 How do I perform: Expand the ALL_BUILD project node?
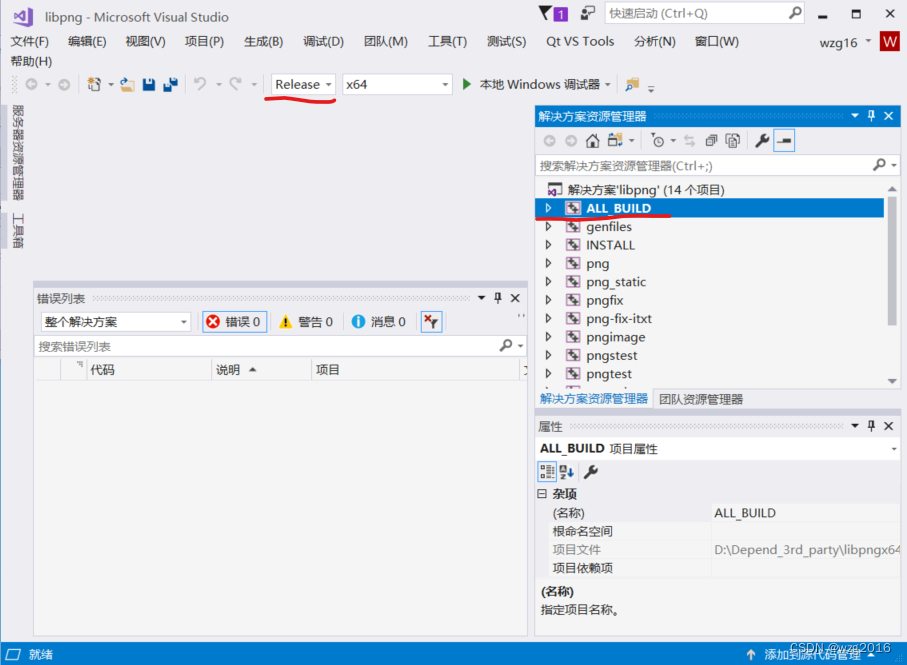point(547,208)
